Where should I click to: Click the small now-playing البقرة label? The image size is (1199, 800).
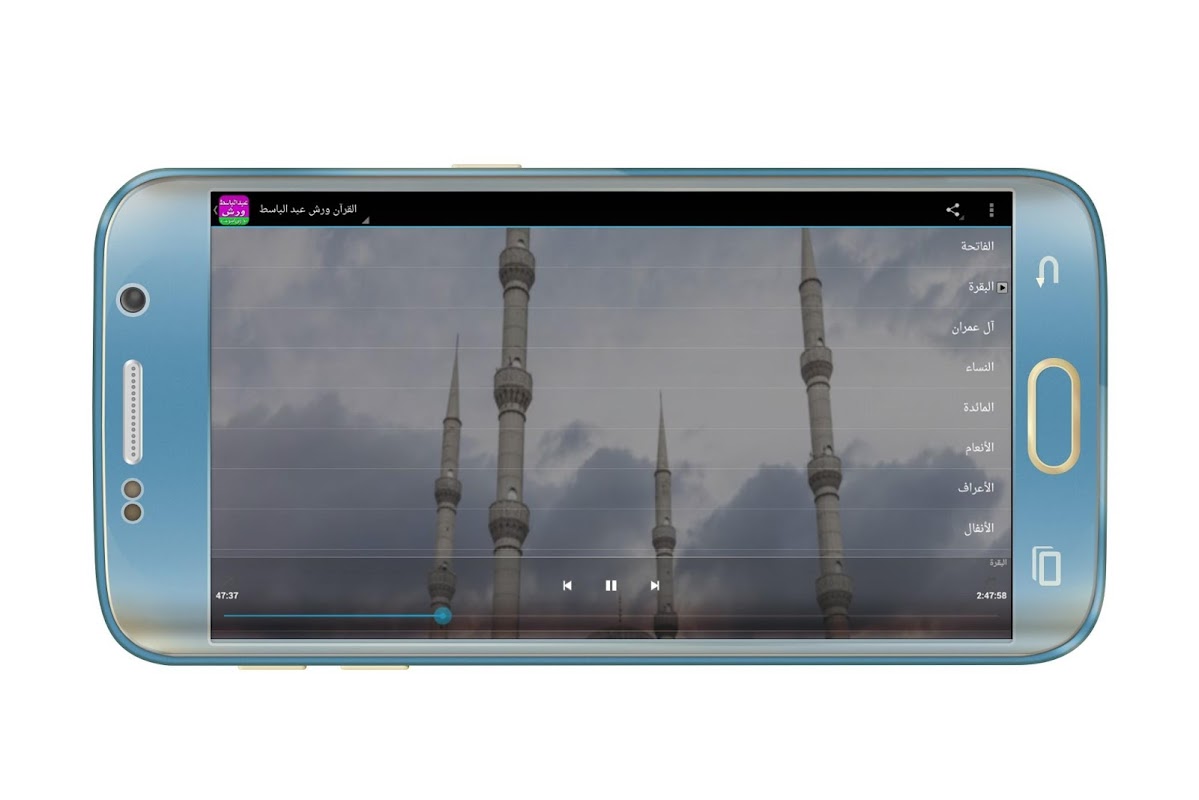998,563
